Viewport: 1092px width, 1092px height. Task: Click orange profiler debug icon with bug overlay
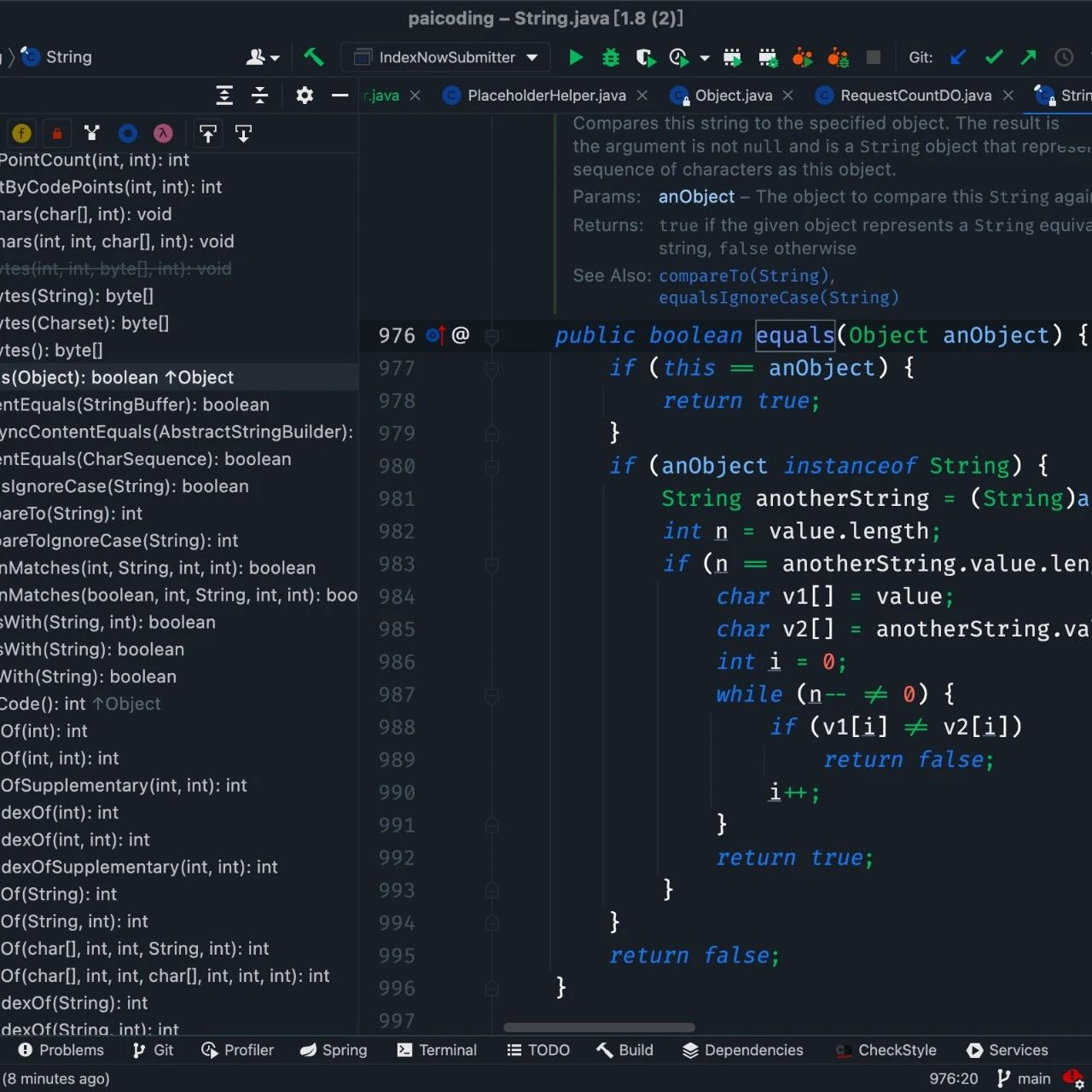click(838, 57)
